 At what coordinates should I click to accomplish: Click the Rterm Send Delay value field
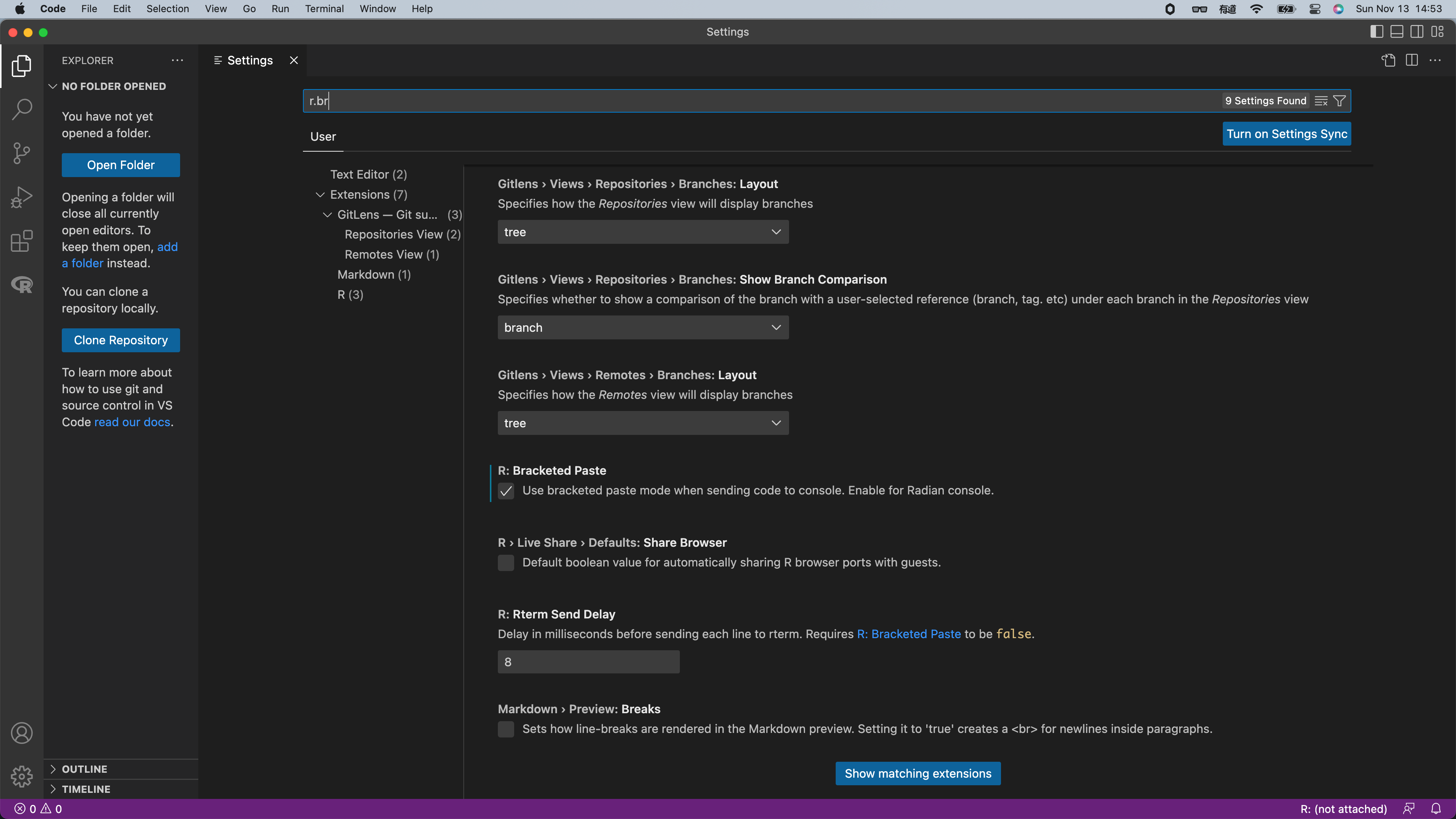point(588,661)
